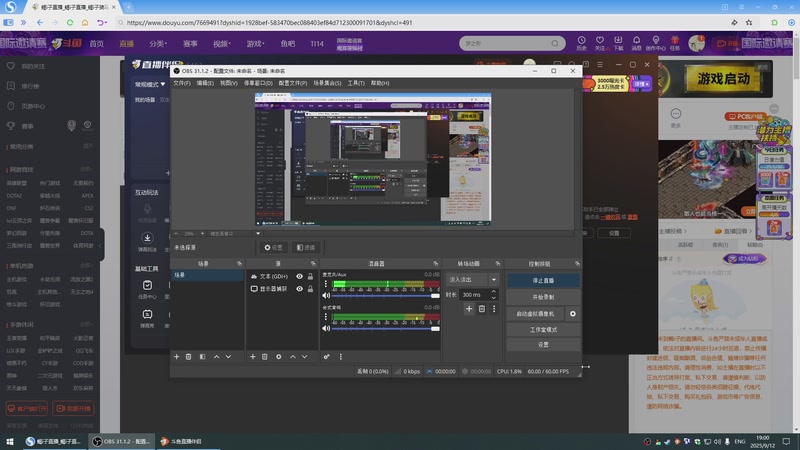Expand 游戏 menu in Douyu navigation

[x=255, y=44]
